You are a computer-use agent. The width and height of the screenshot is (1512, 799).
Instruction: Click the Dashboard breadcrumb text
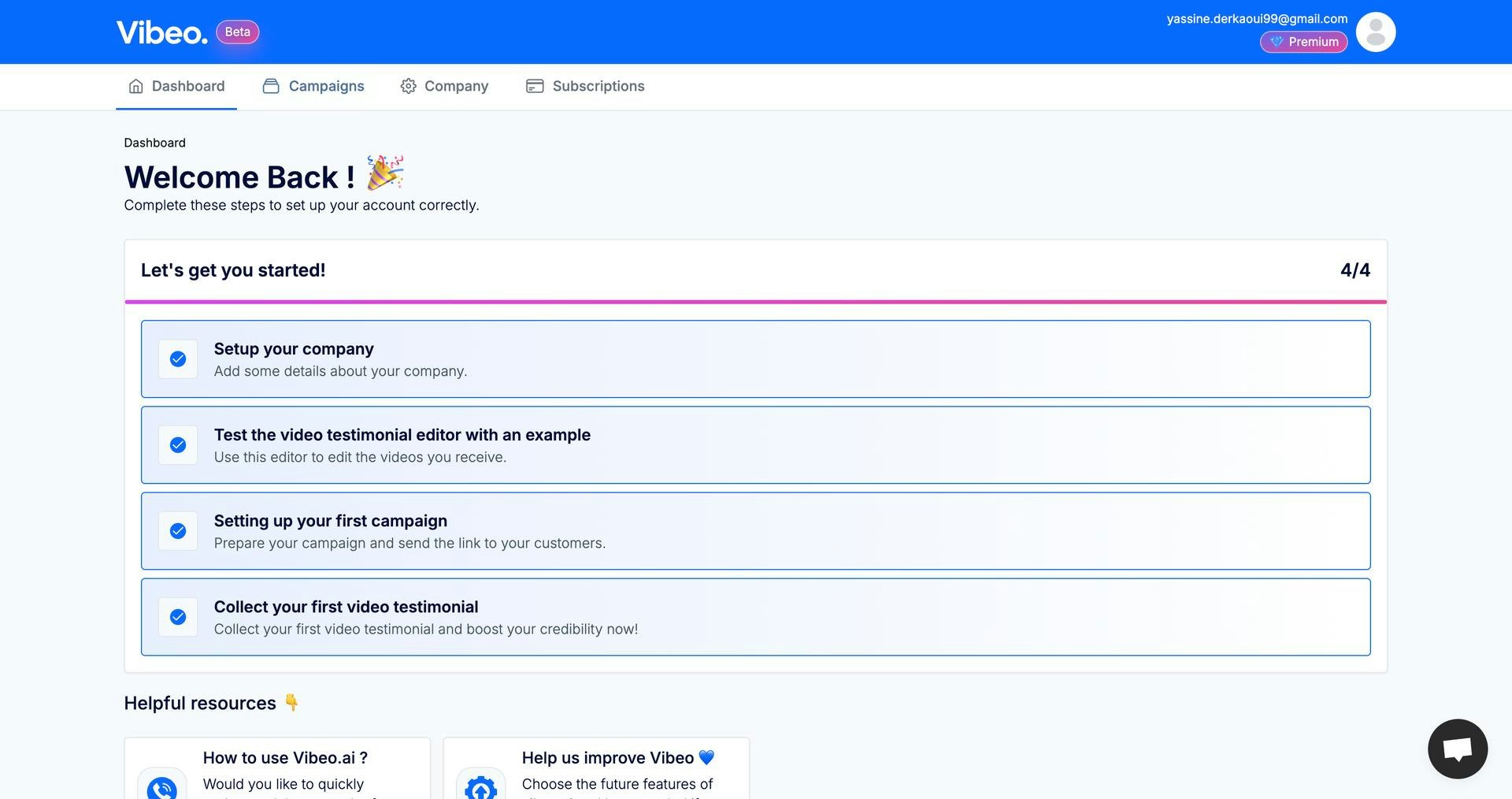154,143
